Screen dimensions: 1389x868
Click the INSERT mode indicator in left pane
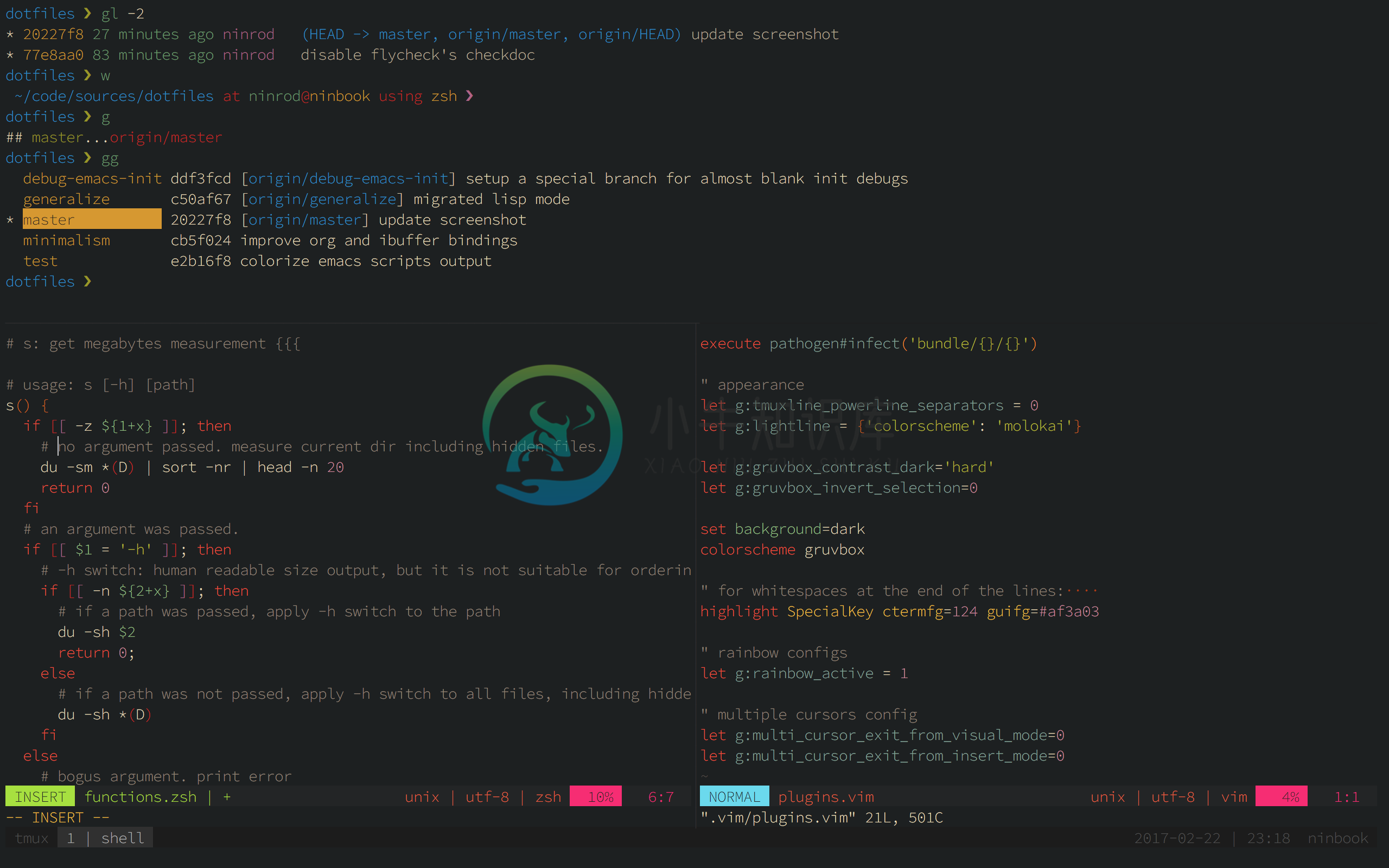coord(40,797)
